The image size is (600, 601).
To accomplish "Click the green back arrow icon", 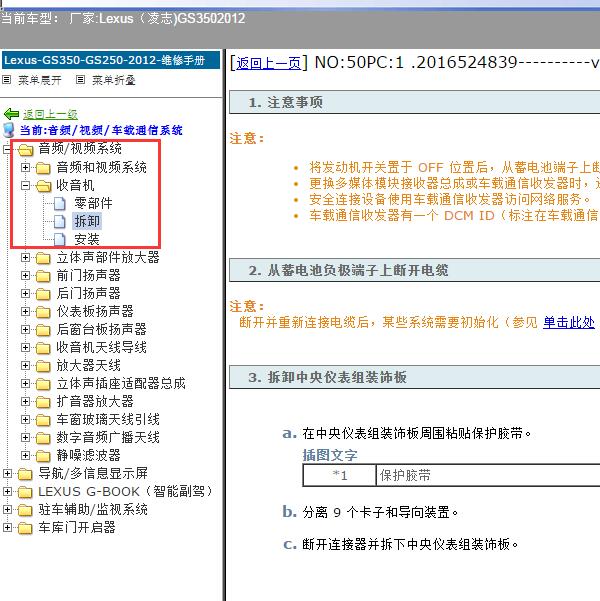I will (x=11, y=114).
